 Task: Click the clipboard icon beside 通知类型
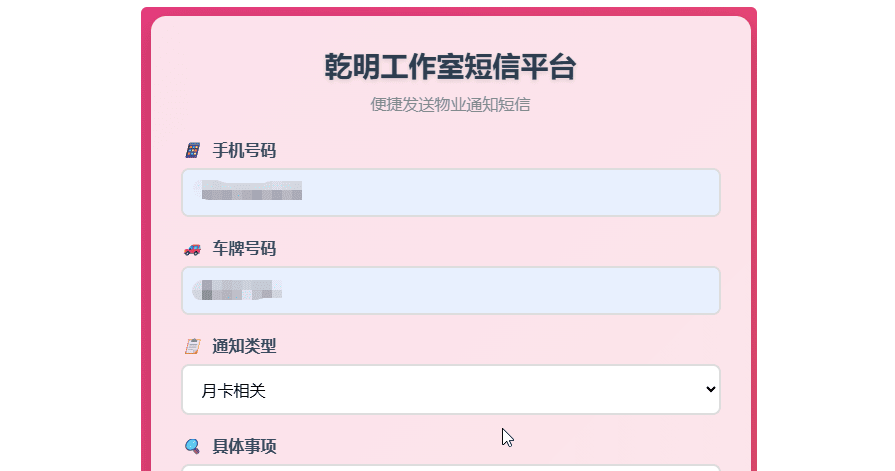193,347
